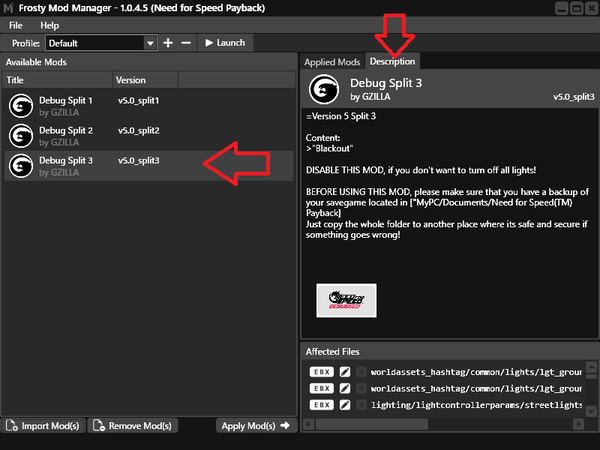The width and height of the screenshot is (600, 450).
Task: Click Import Mod(s) button
Action: click(43, 426)
